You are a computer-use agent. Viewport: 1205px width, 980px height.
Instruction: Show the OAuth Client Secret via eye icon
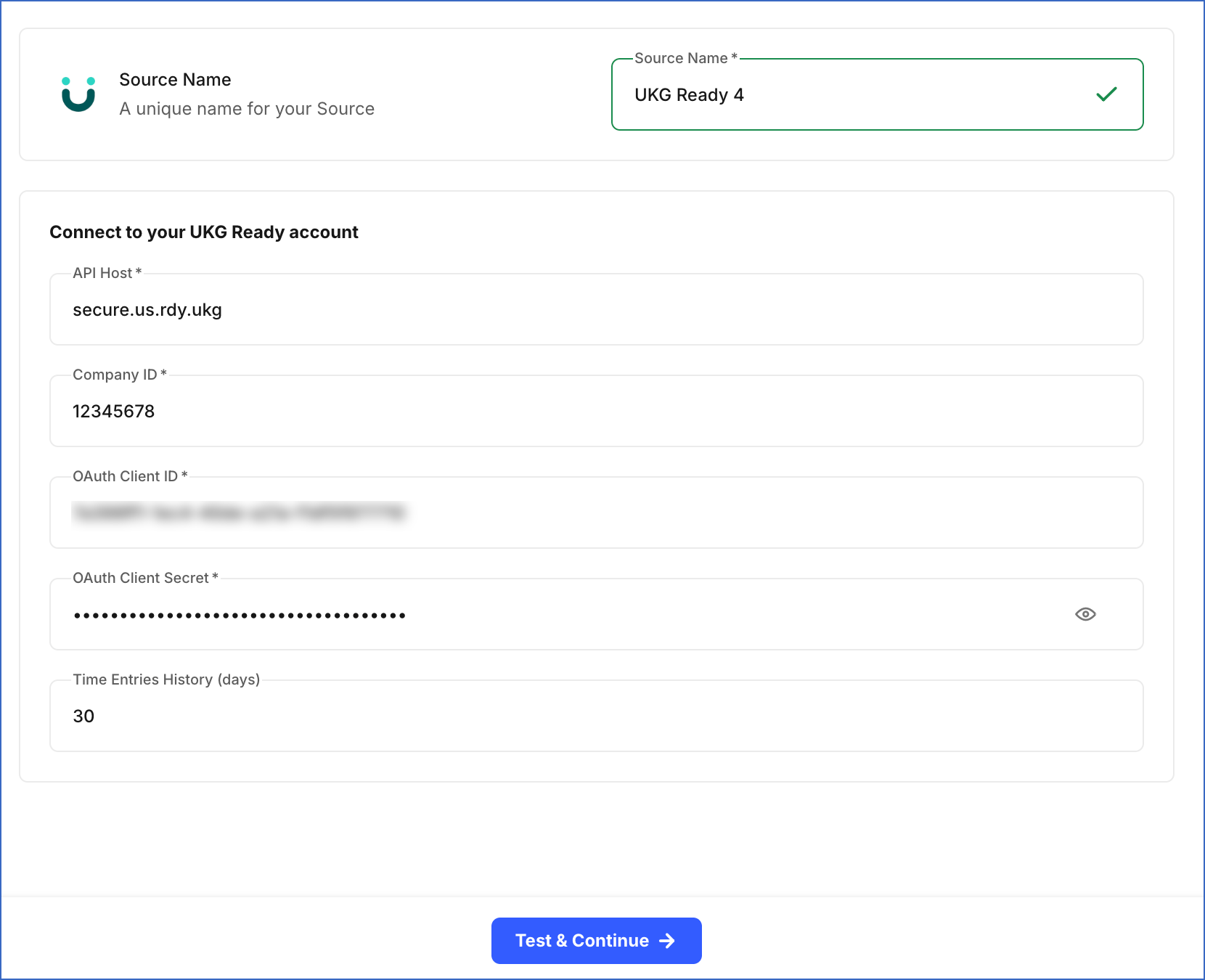pos(1085,614)
